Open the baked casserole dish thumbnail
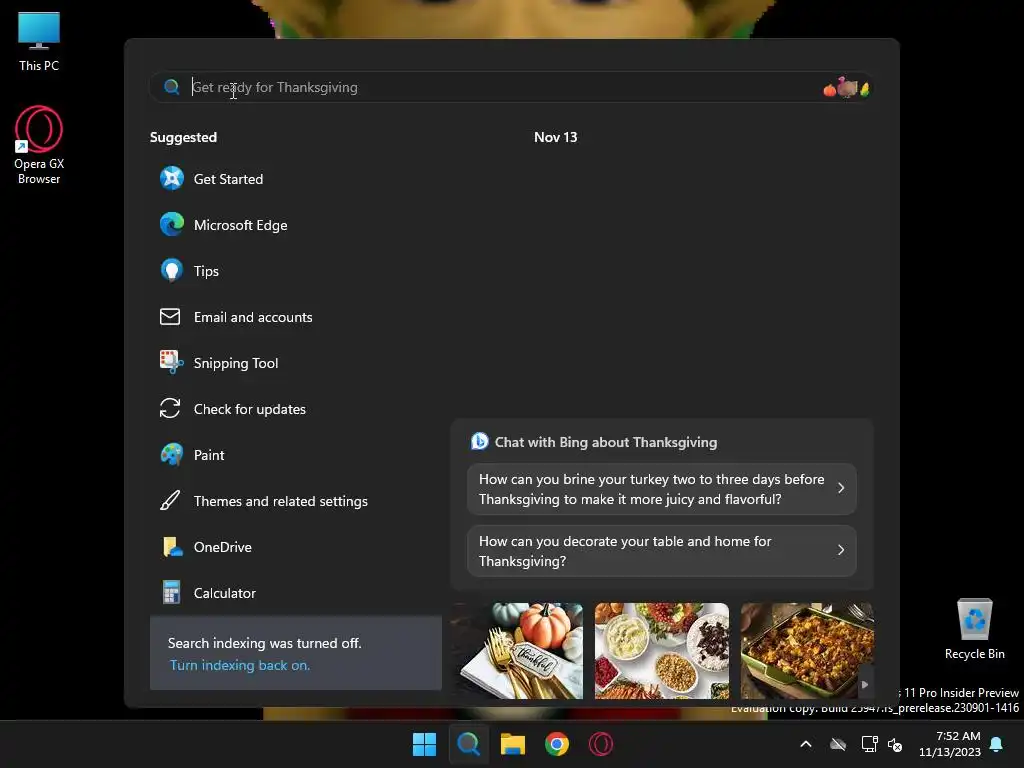The width and height of the screenshot is (1024, 768). [807, 650]
